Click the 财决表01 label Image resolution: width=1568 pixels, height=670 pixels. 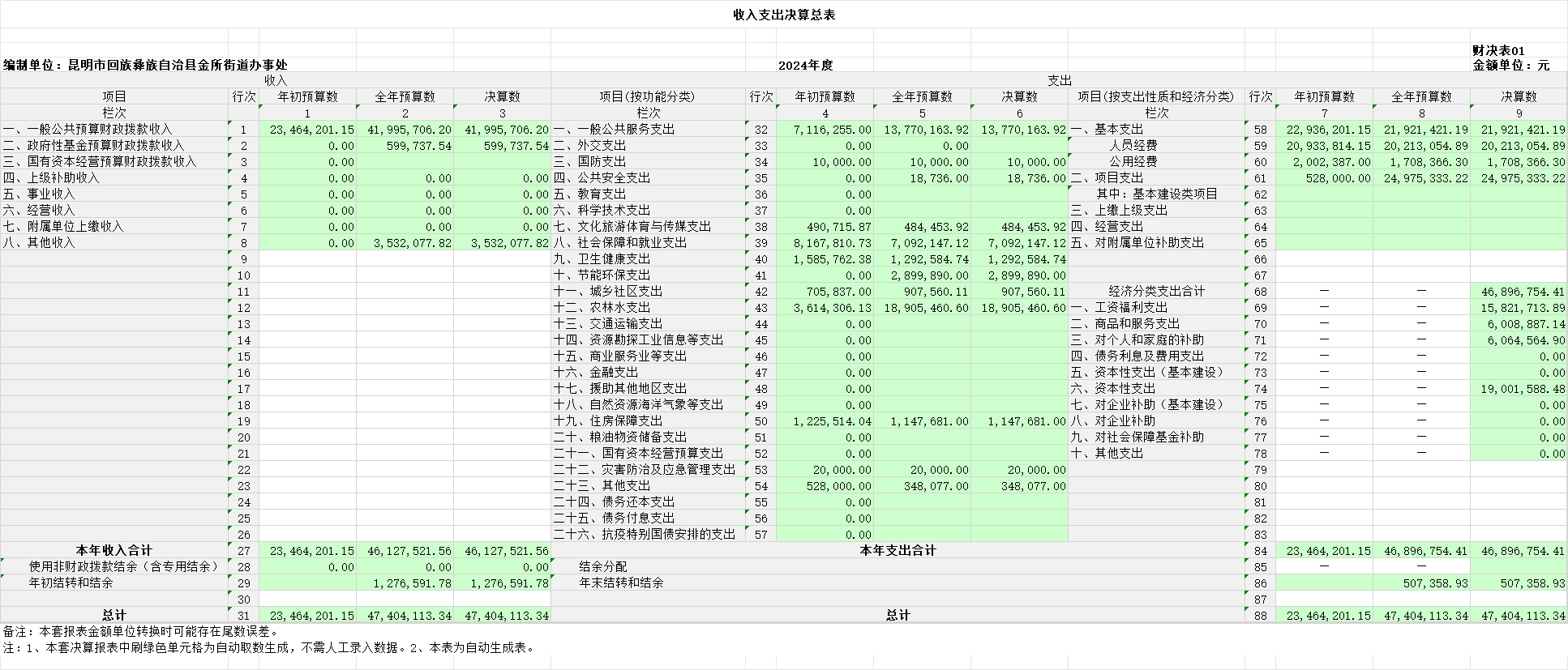[x=1498, y=51]
